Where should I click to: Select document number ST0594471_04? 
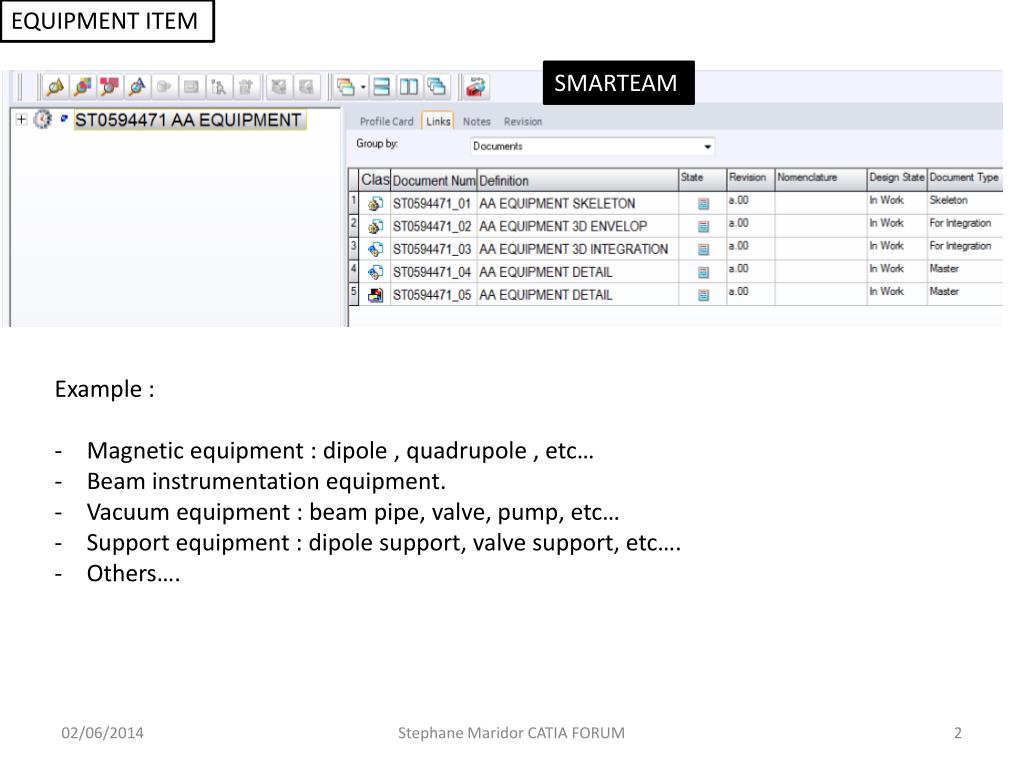click(432, 272)
